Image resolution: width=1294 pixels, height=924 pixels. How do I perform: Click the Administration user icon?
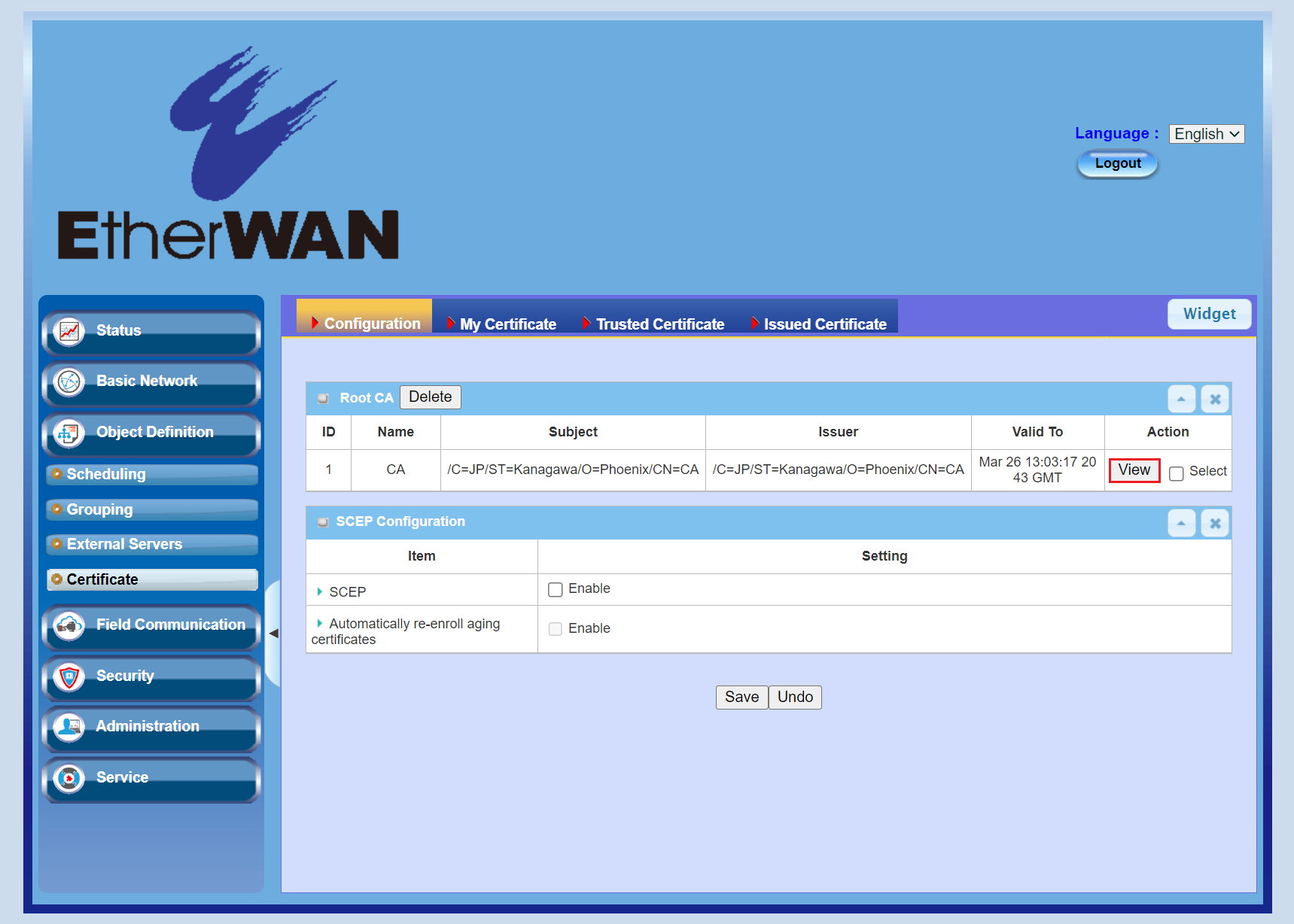69,728
